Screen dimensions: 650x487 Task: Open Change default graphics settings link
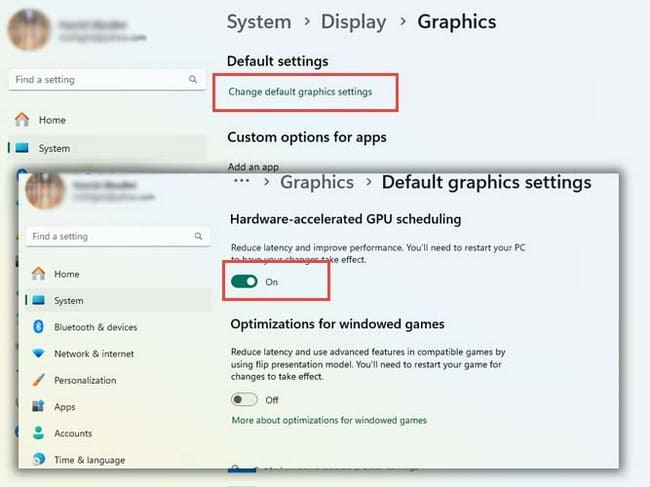point(300,92)
